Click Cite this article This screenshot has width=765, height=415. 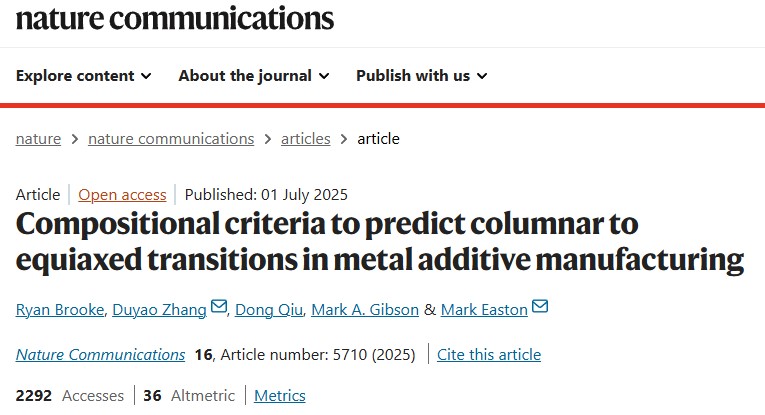489,354
